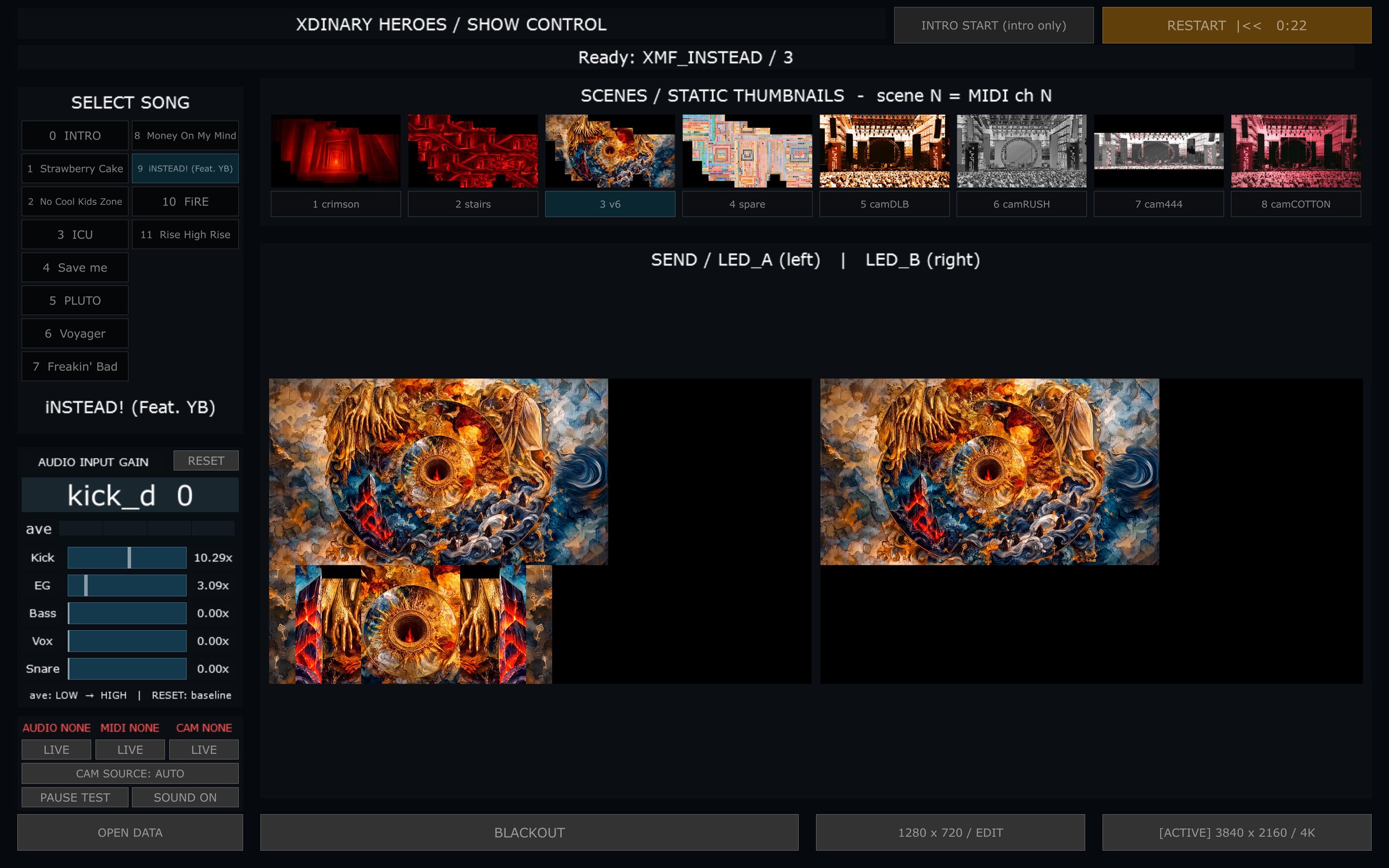Trigger the BLACKOUT button

tap(530, 833)
